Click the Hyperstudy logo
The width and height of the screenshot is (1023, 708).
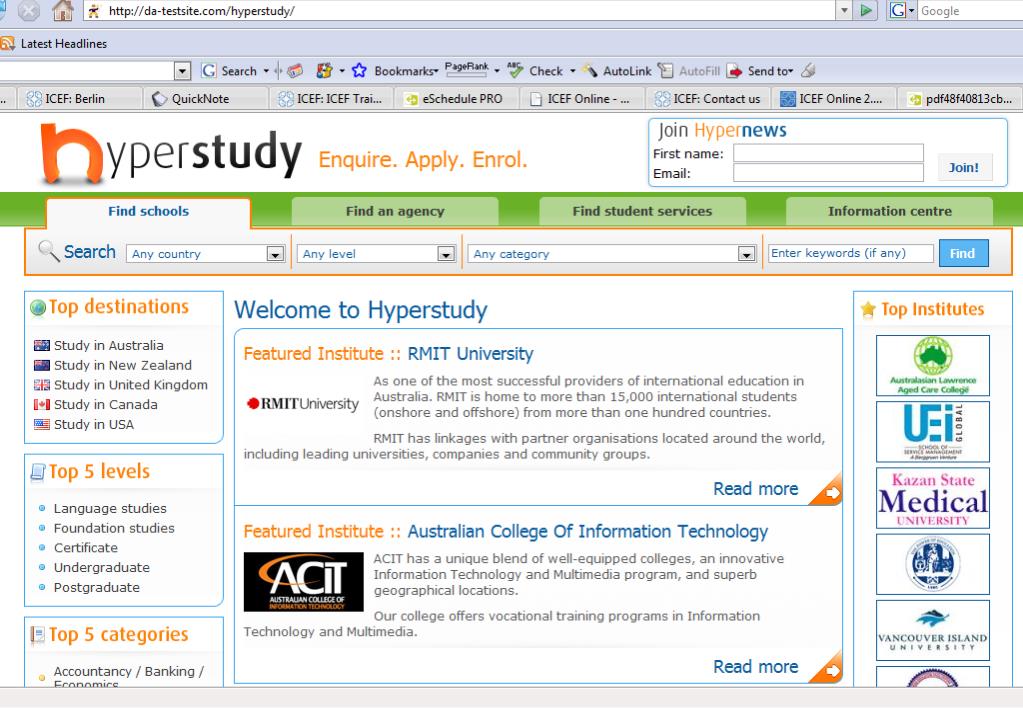pos(171,154)
